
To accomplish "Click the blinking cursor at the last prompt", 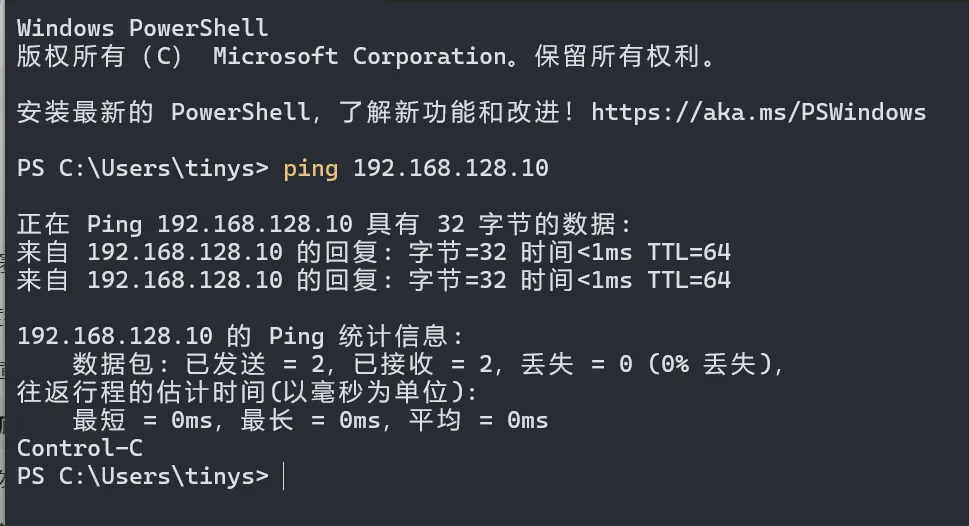I will pyautogui.click(x=284, y=477).
